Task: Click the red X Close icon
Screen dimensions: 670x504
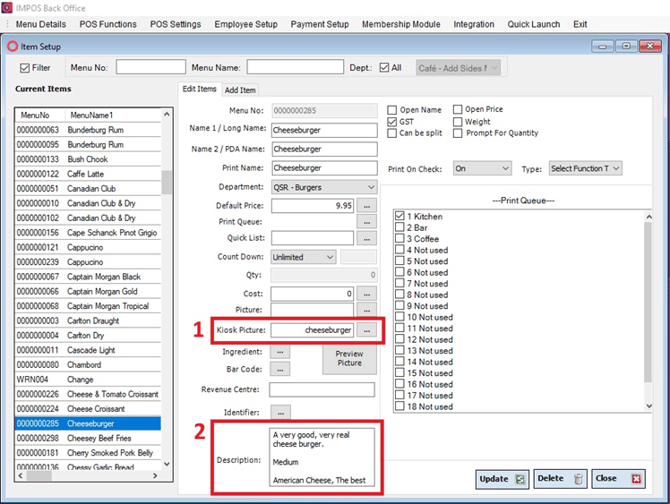Action: pyautogui.click(x=636, y=479)
